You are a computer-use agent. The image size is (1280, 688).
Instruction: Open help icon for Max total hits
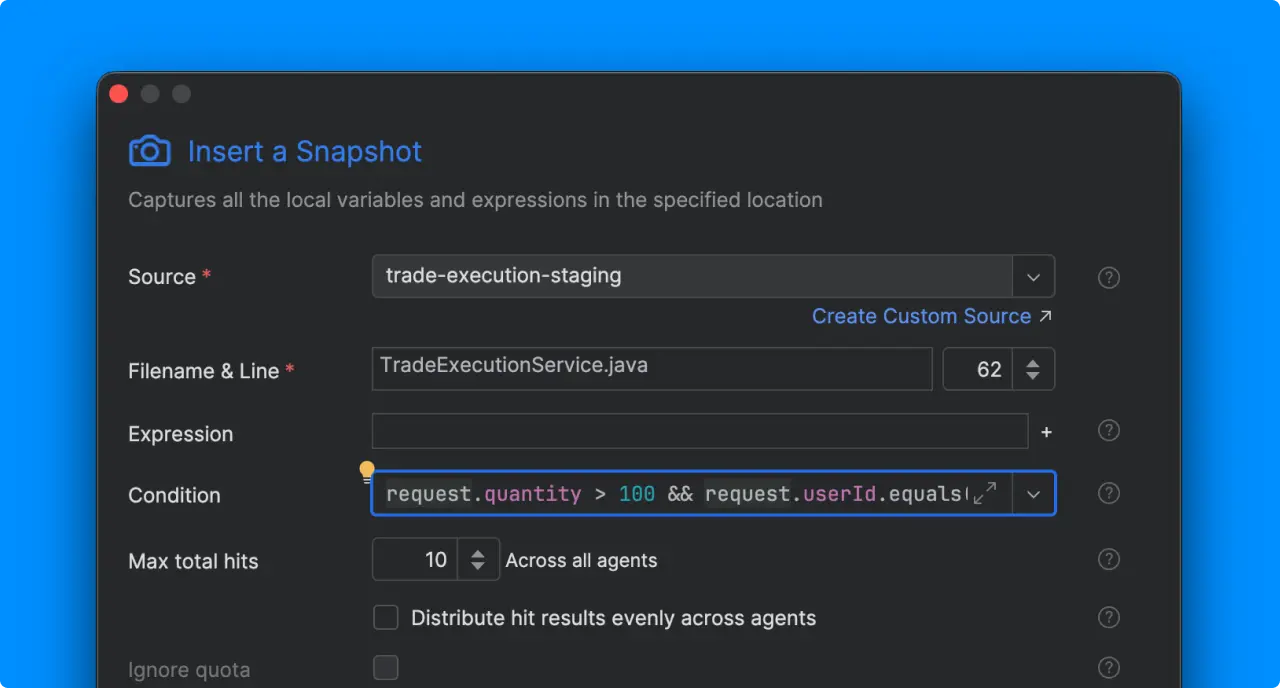pos(1108,559)
